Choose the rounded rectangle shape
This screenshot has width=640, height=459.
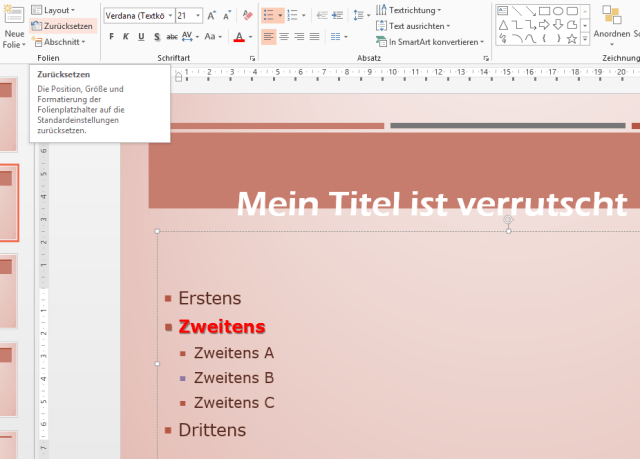[x=572, y=11]
